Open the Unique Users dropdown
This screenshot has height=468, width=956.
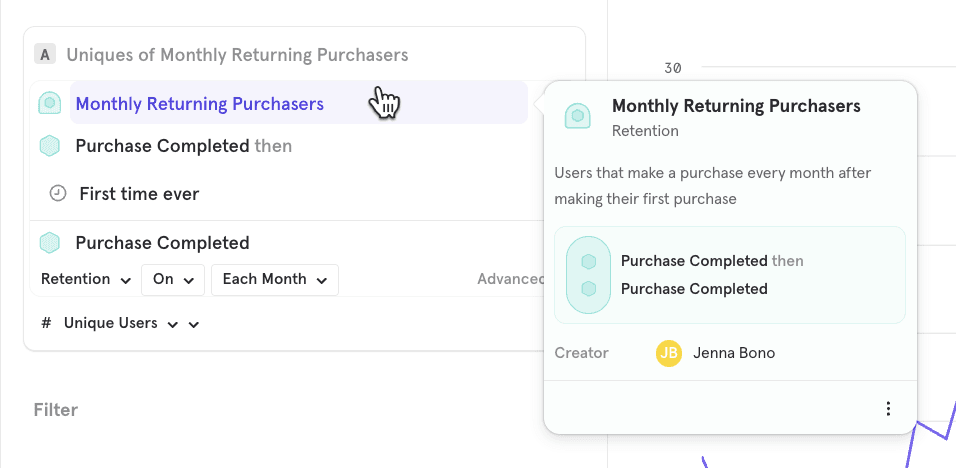tap(121, 324)
